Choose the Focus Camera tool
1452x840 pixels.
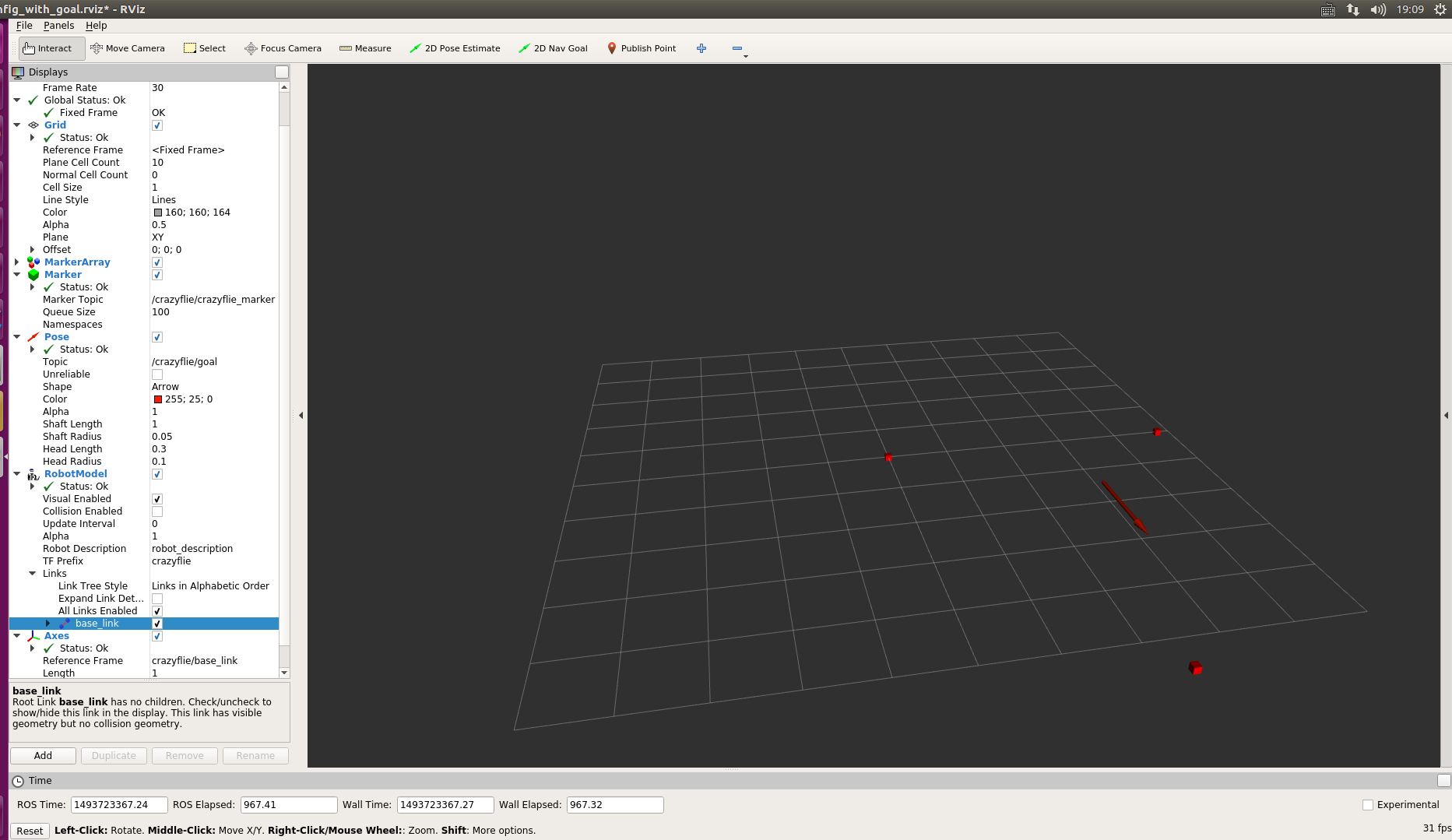coord(283,48)
